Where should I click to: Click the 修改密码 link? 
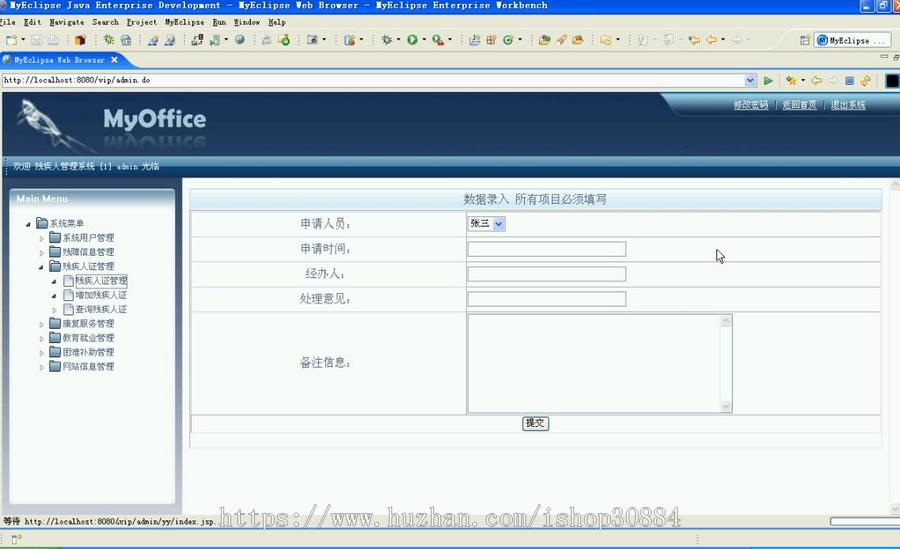751,105
